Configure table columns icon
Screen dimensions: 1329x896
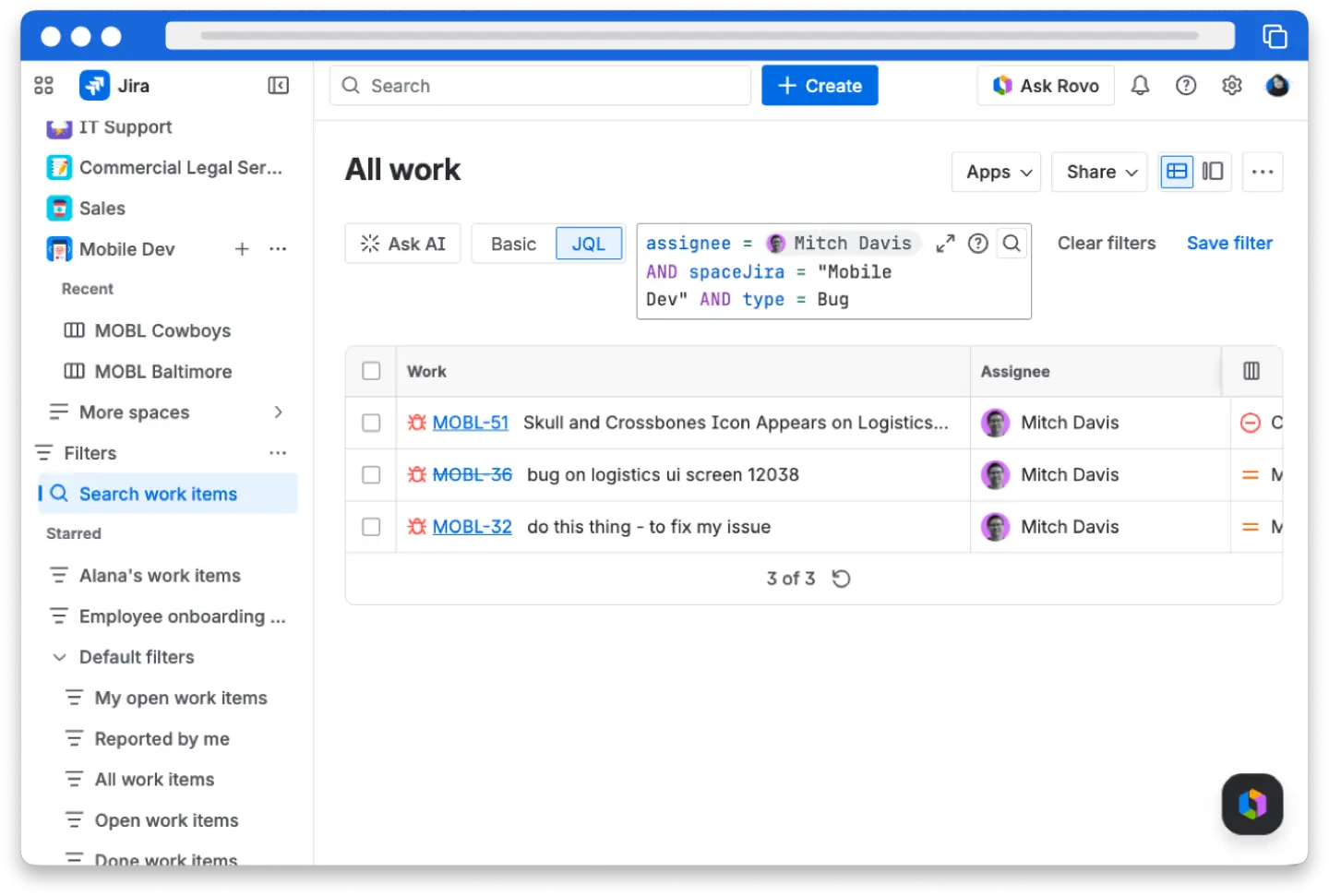coord(1251,371)
